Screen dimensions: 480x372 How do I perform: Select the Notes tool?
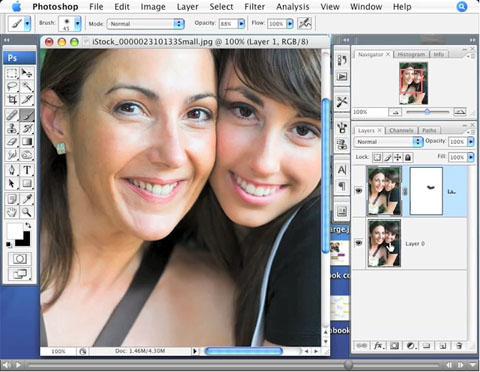point(12,199)
